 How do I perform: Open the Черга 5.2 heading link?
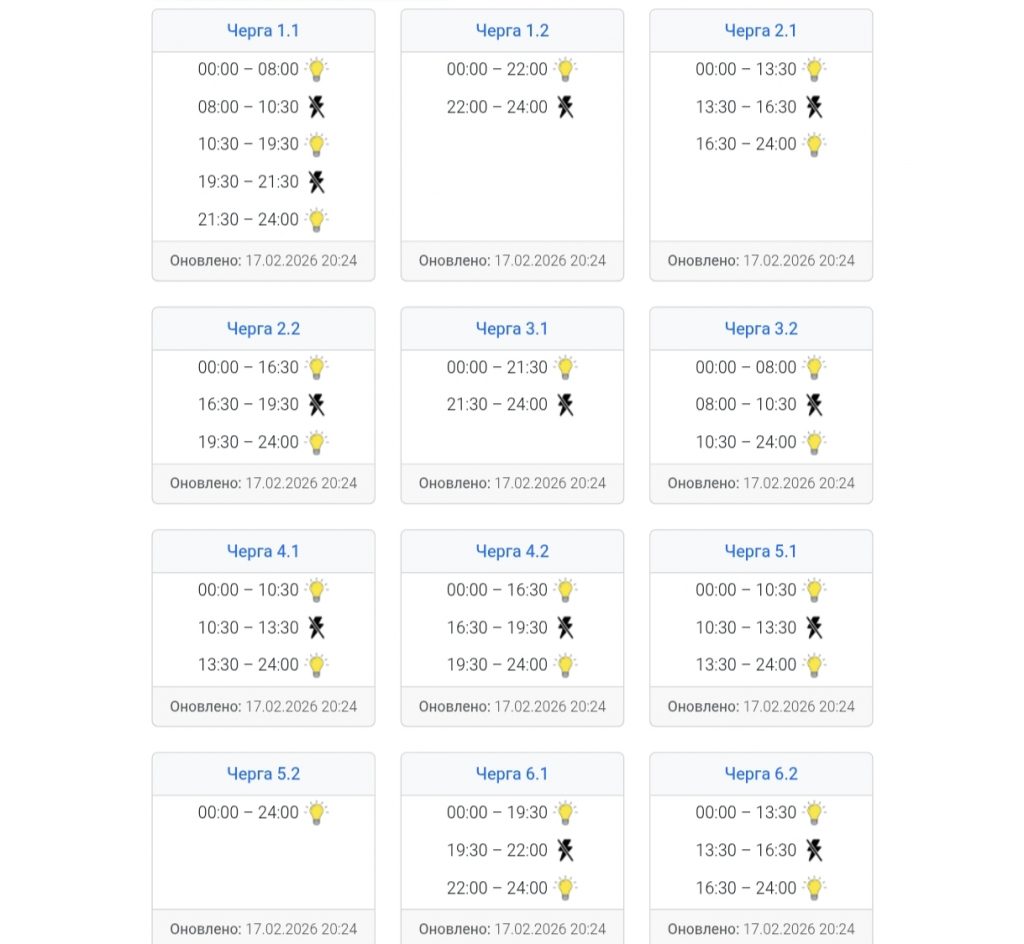263,774
